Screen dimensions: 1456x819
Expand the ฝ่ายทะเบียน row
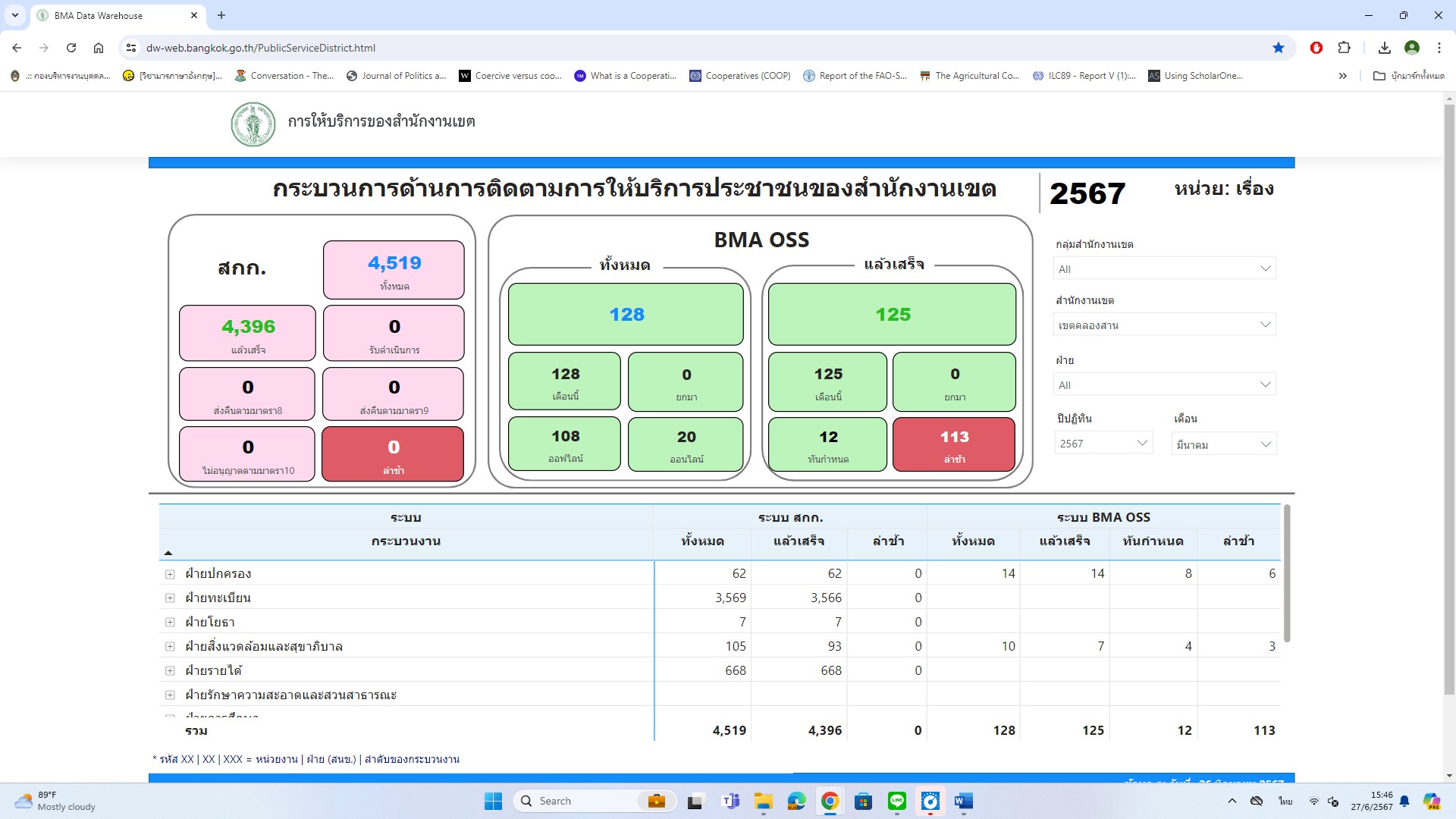[170, 598]
